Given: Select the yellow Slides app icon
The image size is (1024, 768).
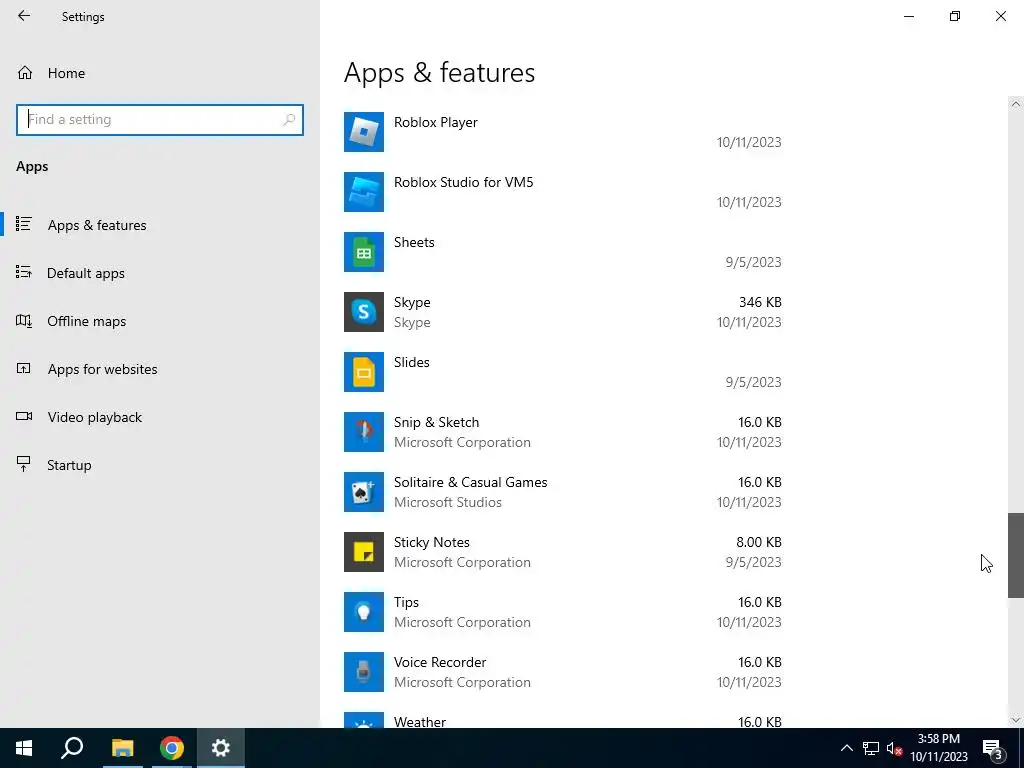Looking at the screenshot, I should (364, 372).
